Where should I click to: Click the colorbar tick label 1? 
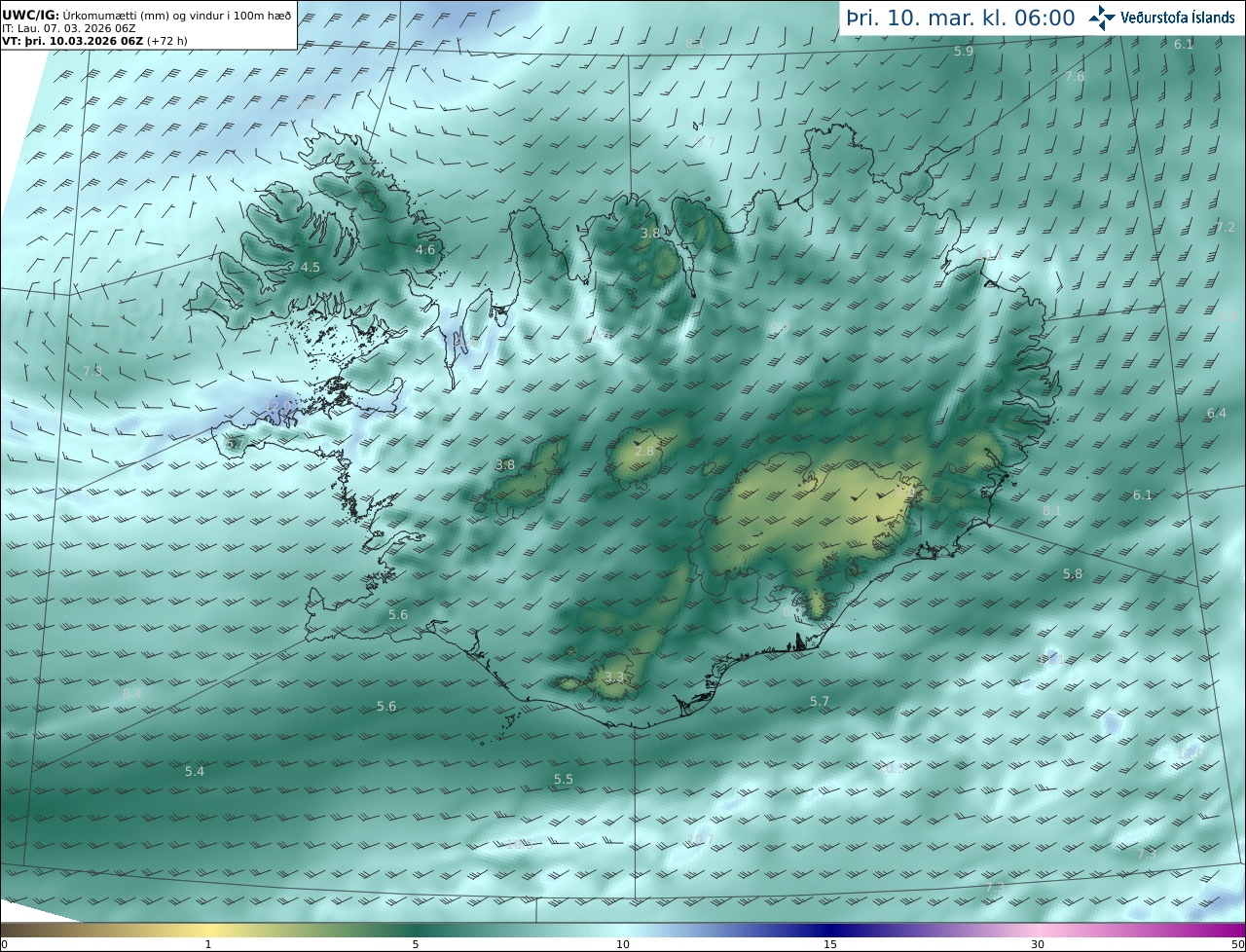tap(208, 944)
